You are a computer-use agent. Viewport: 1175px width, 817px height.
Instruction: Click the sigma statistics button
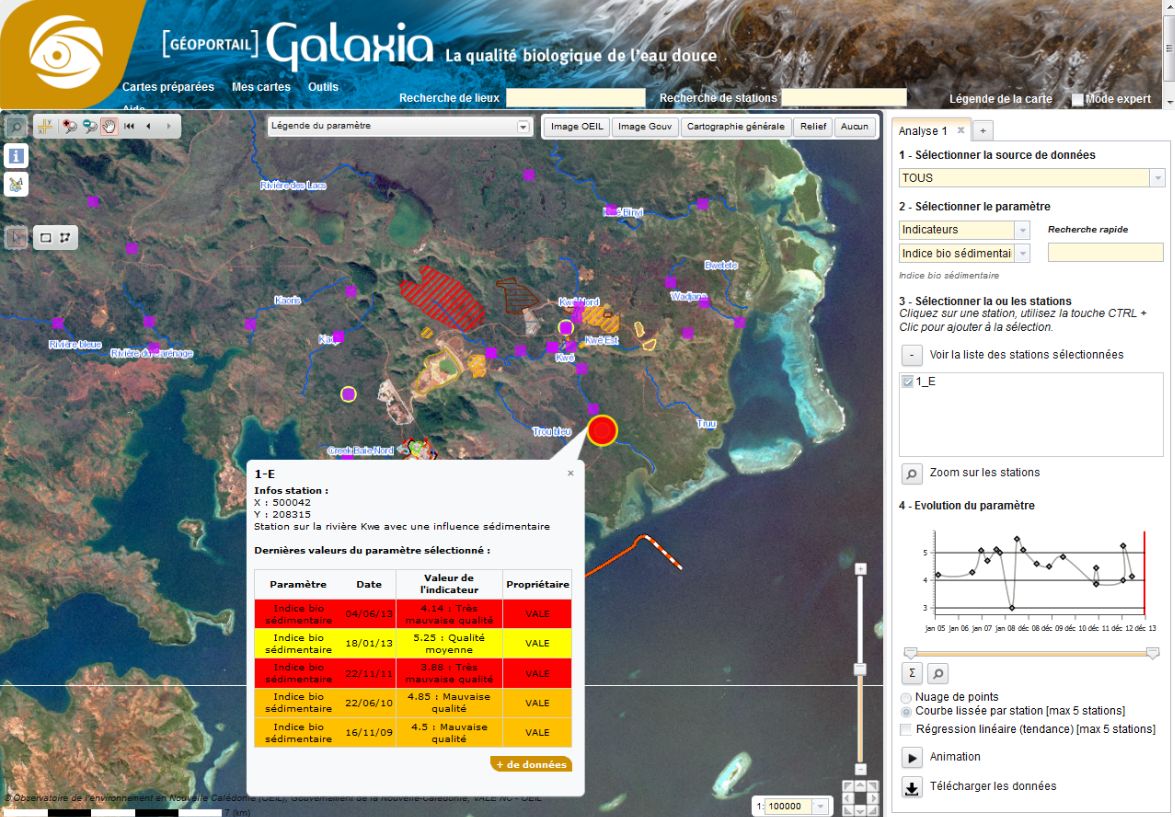[912, 674]
